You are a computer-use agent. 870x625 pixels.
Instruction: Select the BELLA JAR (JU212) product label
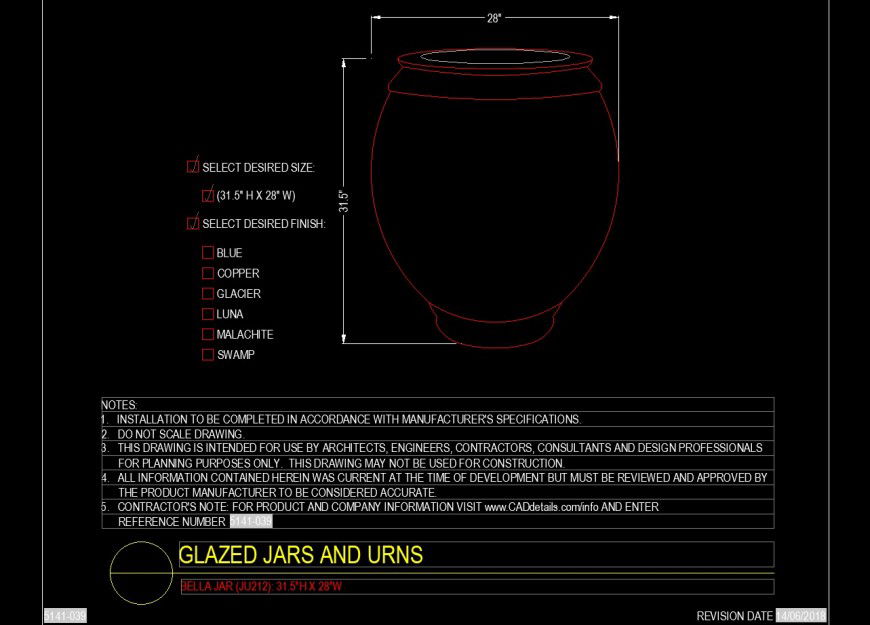(260, 587)
